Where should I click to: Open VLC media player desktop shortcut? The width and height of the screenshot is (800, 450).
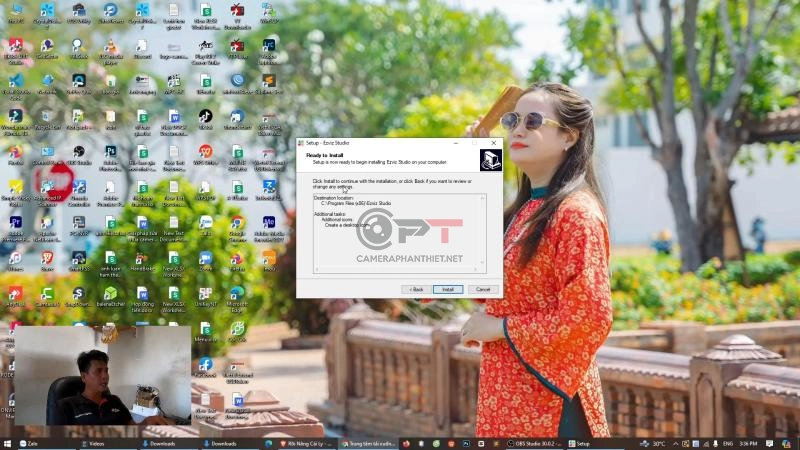[x=111, y=50]
